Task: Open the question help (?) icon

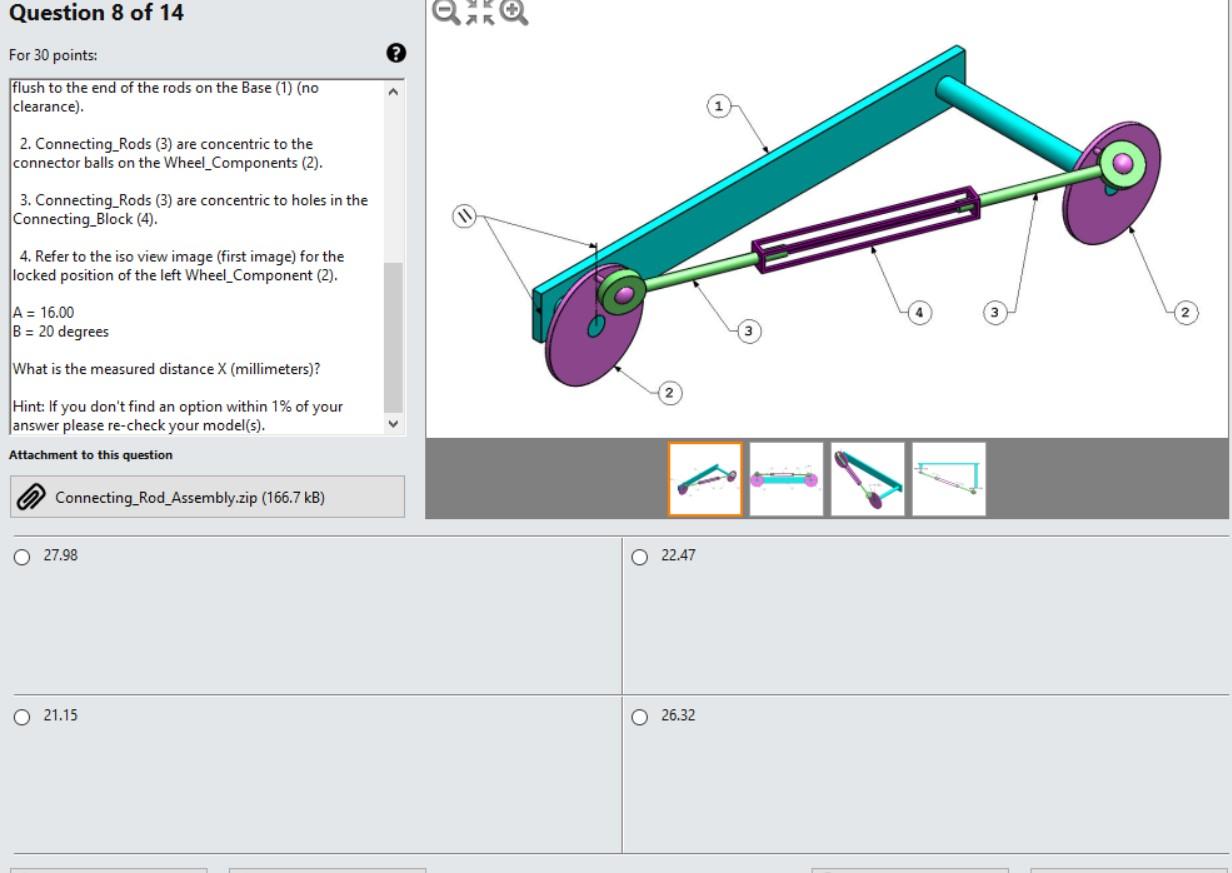Action: point(397,53)
